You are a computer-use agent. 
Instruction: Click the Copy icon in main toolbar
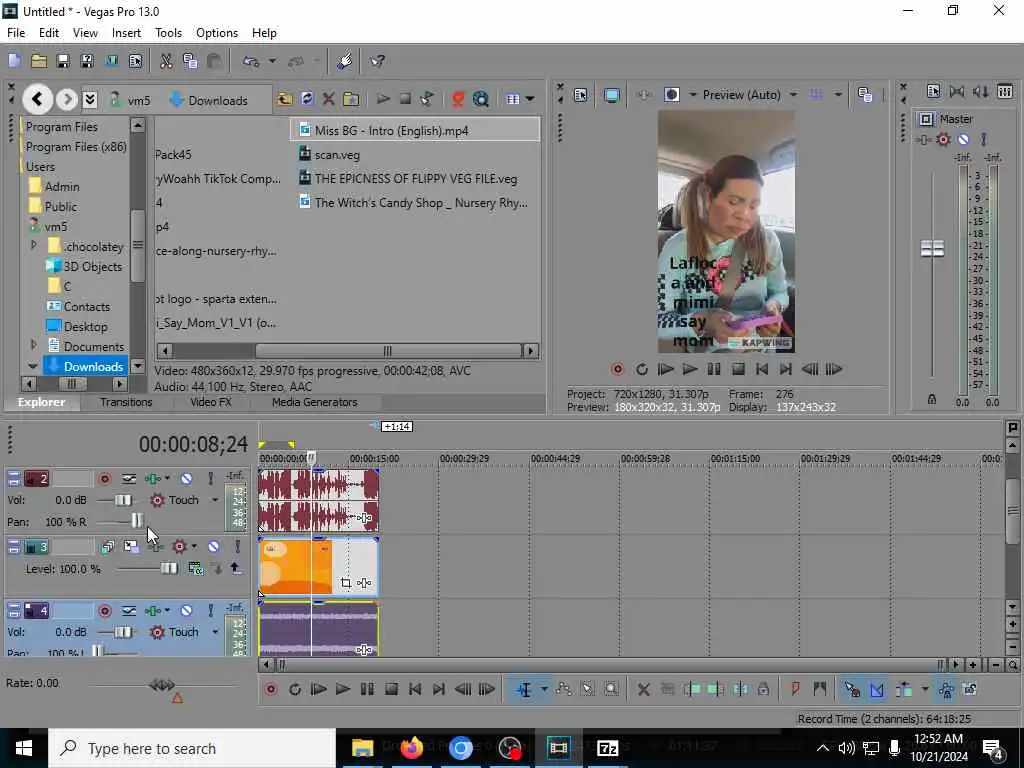click(190, 61)
